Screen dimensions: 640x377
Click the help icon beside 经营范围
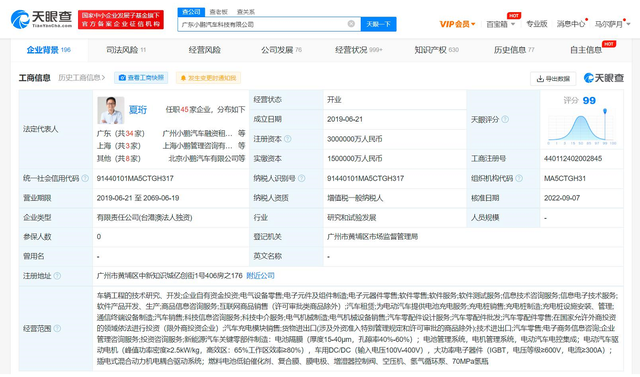click(57, 328)
